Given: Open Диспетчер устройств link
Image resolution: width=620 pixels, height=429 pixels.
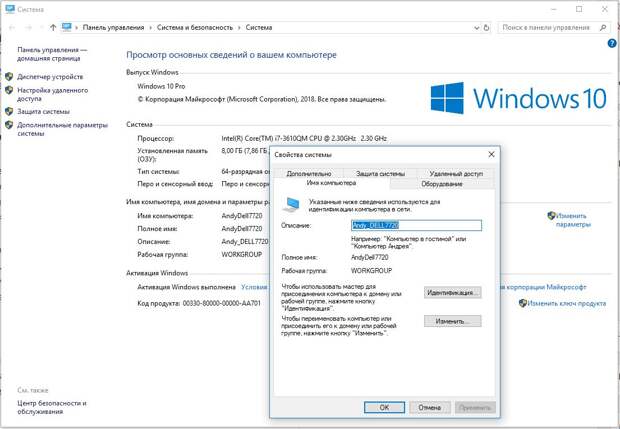Looking at the screenshot, I should tap(50, 77).
